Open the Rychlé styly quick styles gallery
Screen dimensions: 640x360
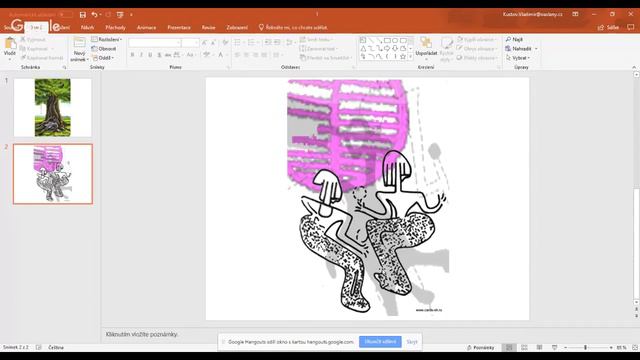(447, 49)
